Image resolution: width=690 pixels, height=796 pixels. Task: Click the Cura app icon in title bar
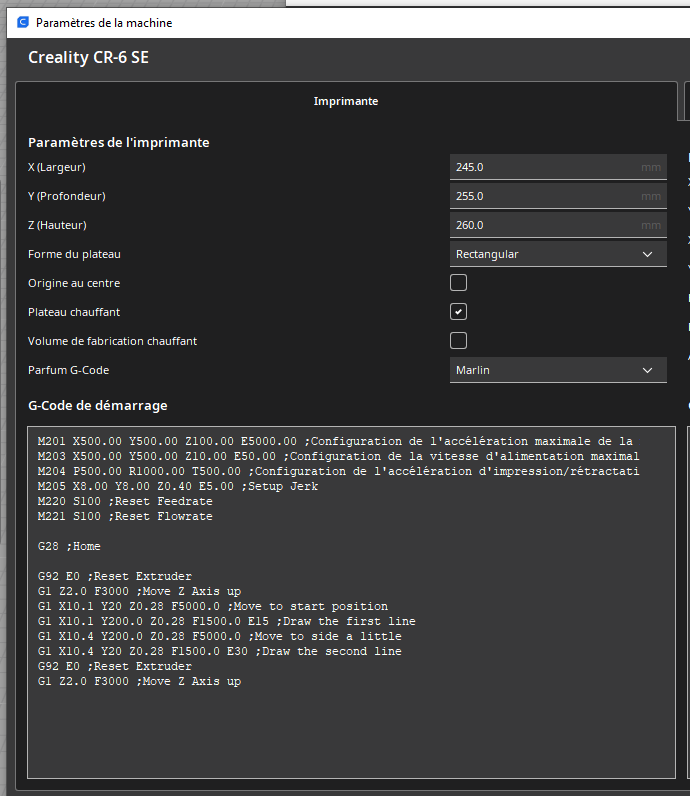point(23,22)
